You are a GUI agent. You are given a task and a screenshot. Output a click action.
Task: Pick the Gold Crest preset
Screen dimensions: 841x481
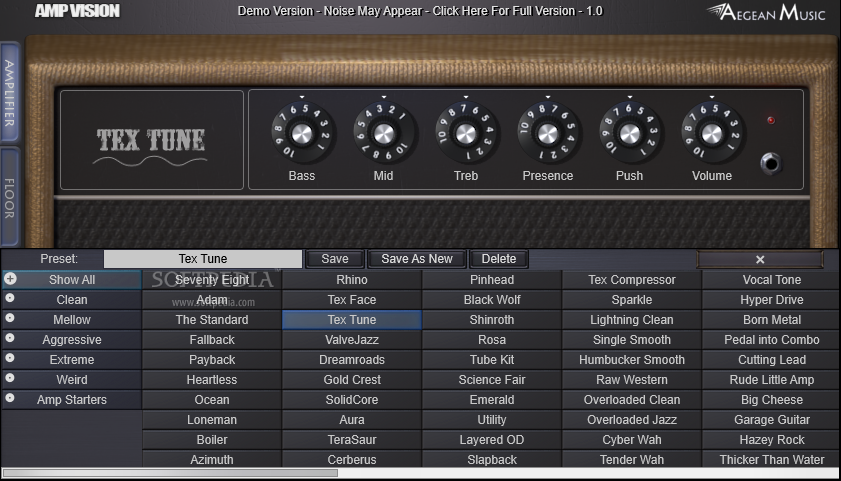[352, 380]
